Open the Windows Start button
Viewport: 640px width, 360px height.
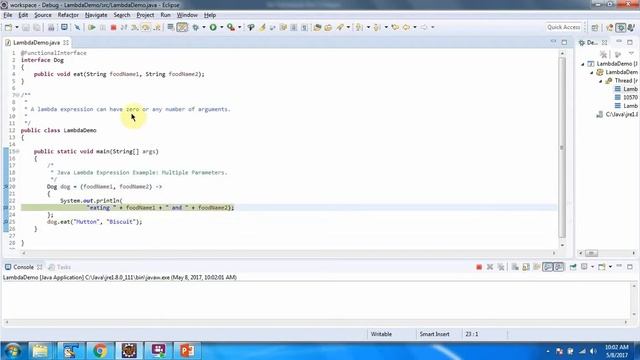pyautogui.click(x=13, y=351)
